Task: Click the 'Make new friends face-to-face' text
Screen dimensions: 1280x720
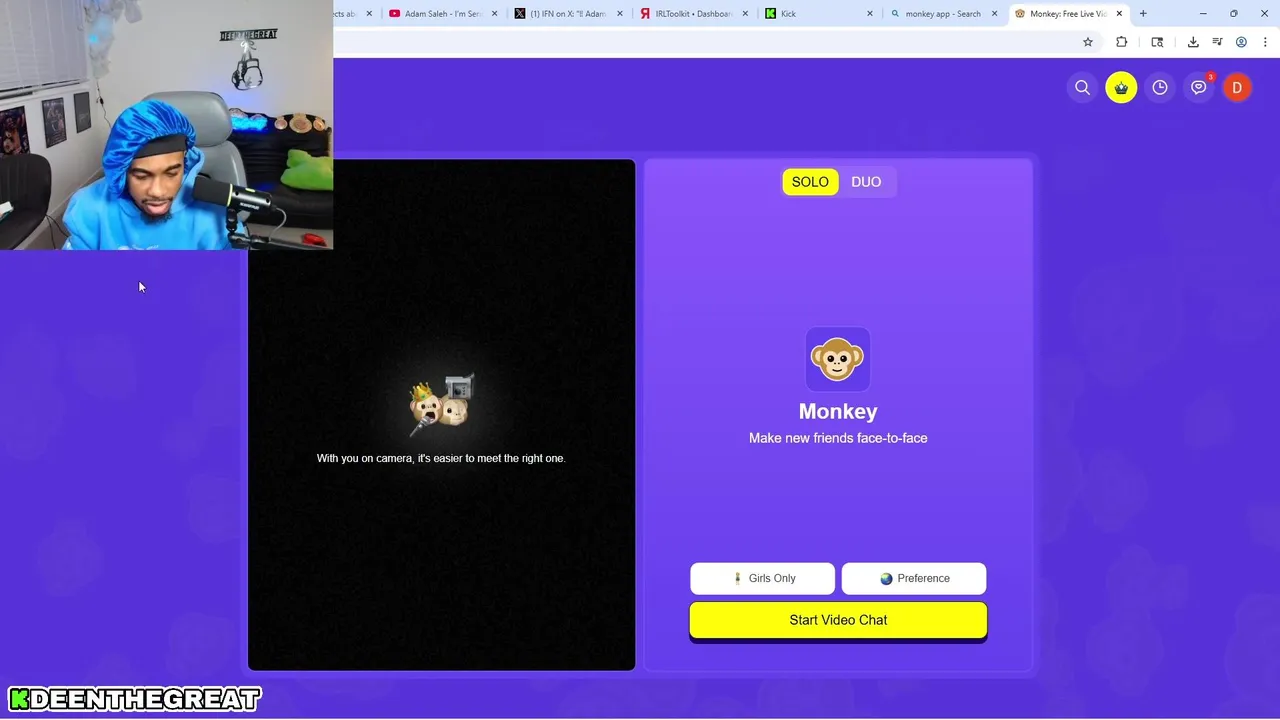Action: (x=838, y=438)
